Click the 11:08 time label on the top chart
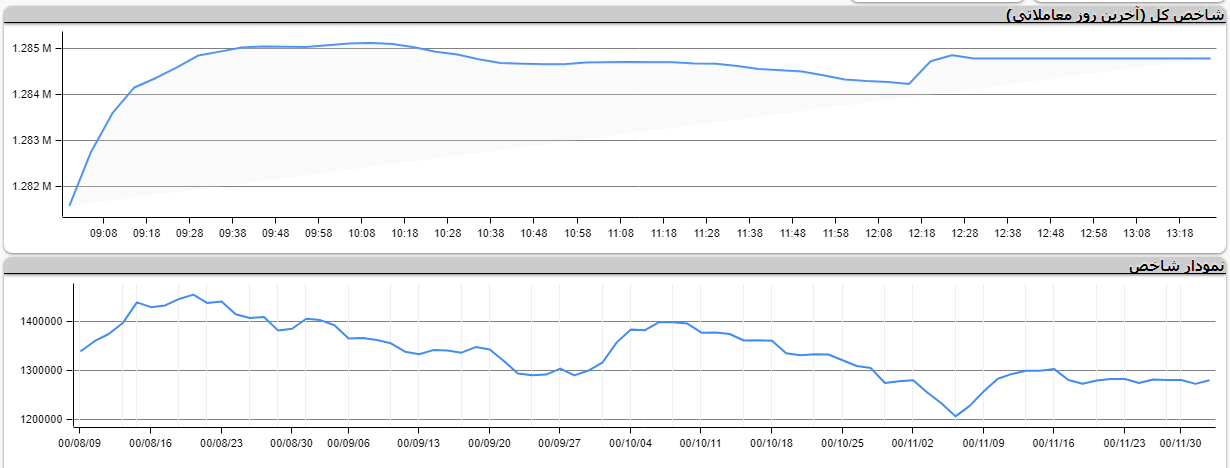The image size is (1230, 468). 620,233
